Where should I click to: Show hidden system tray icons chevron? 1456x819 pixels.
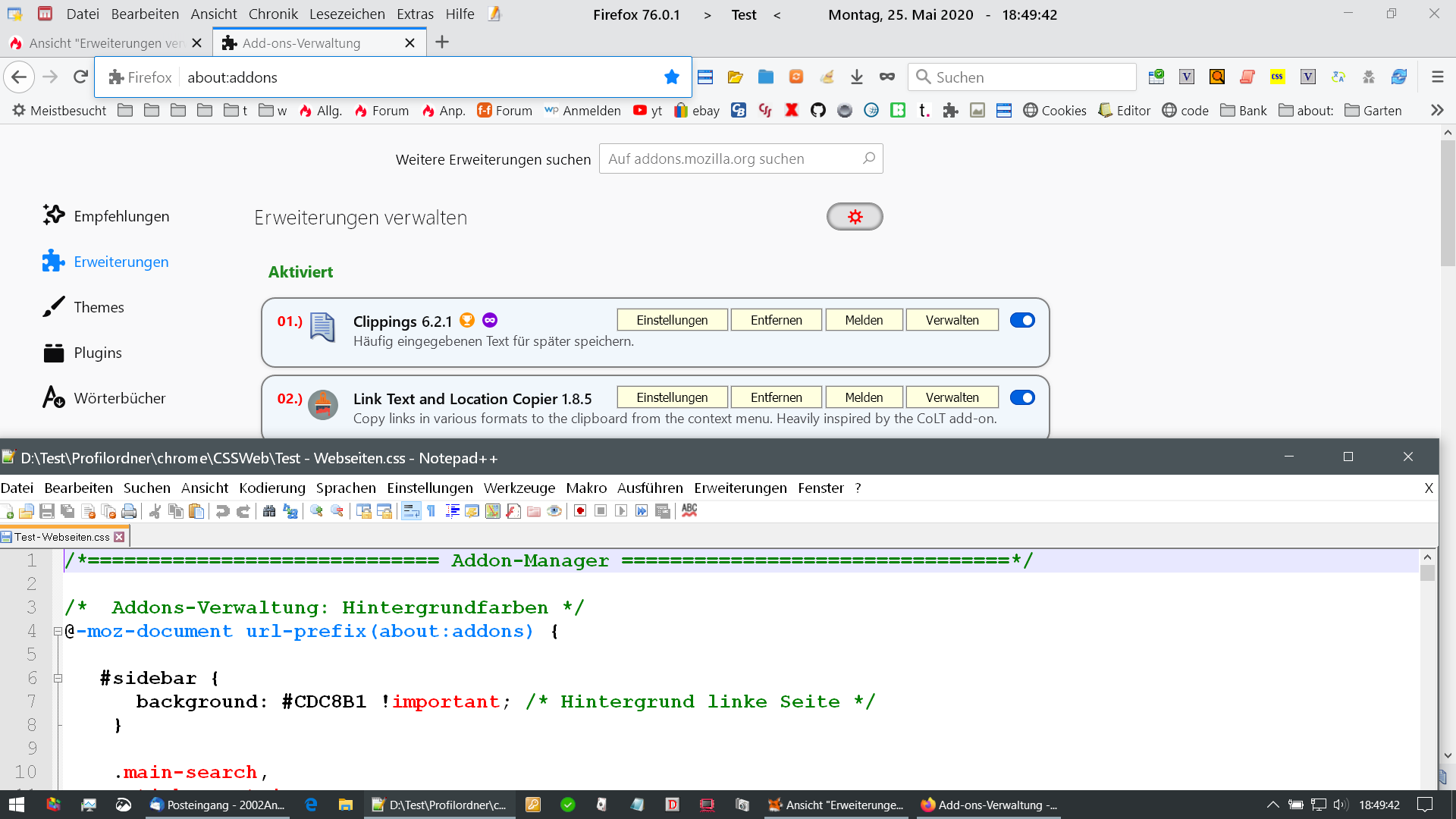[1272, 805]
